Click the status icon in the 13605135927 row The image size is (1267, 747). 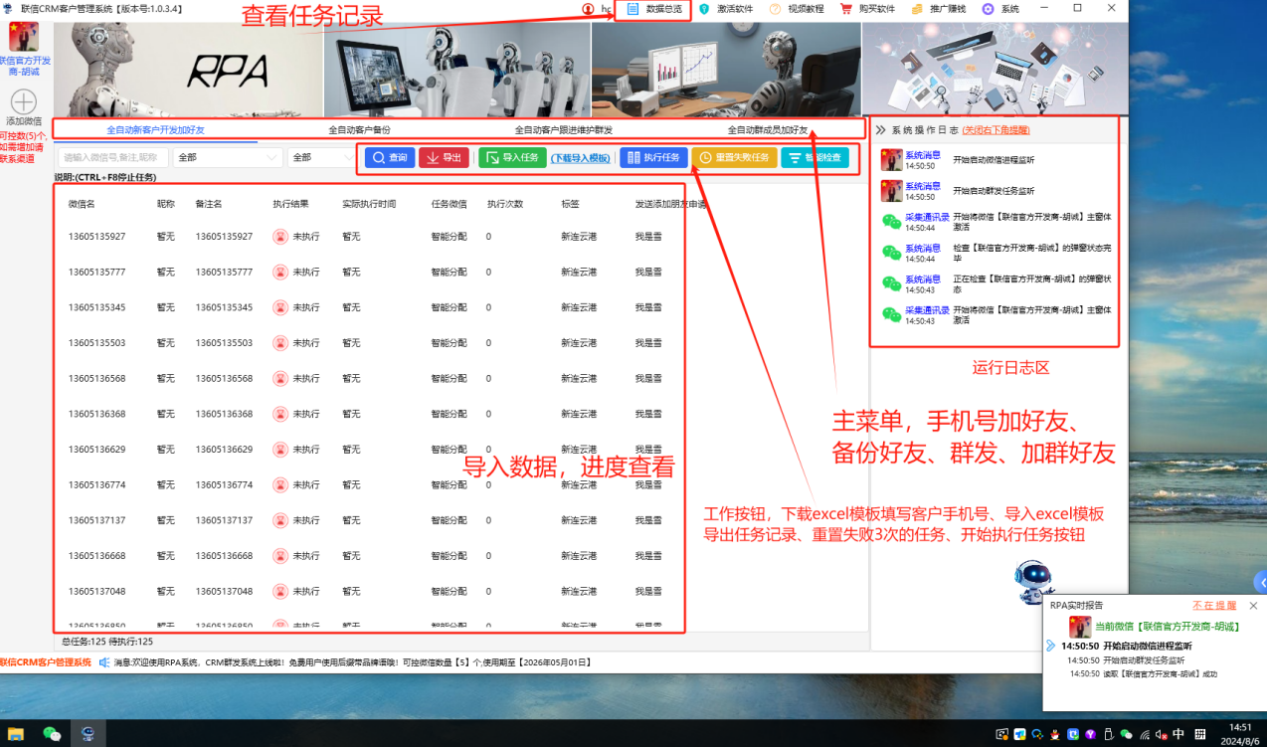[280, 237]
